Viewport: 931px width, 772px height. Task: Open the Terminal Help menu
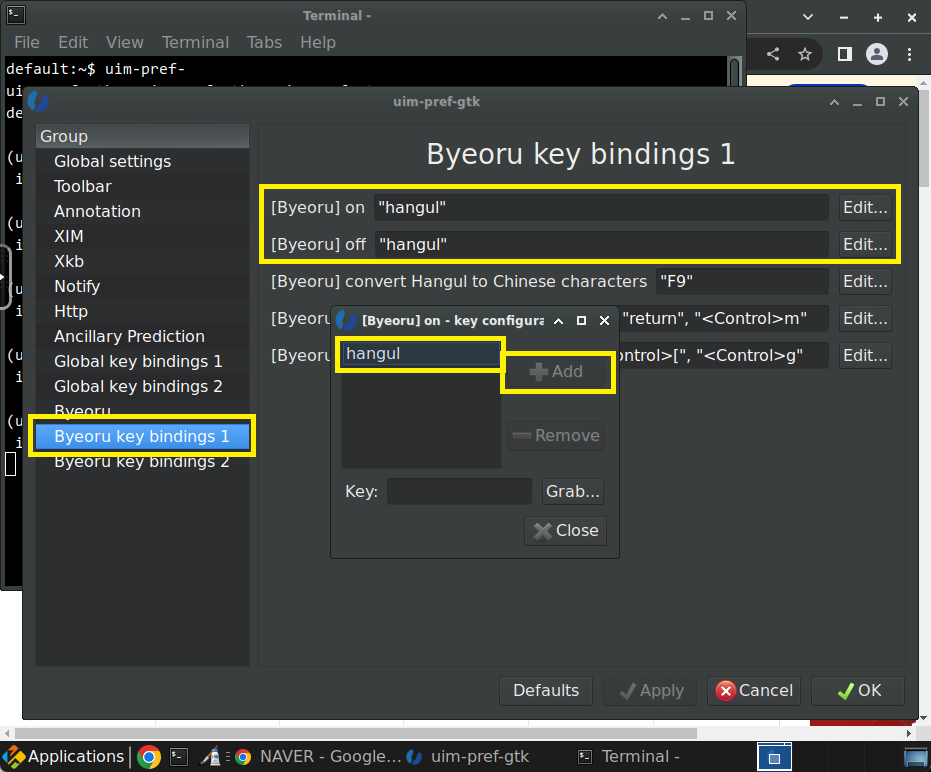[318, 43]
